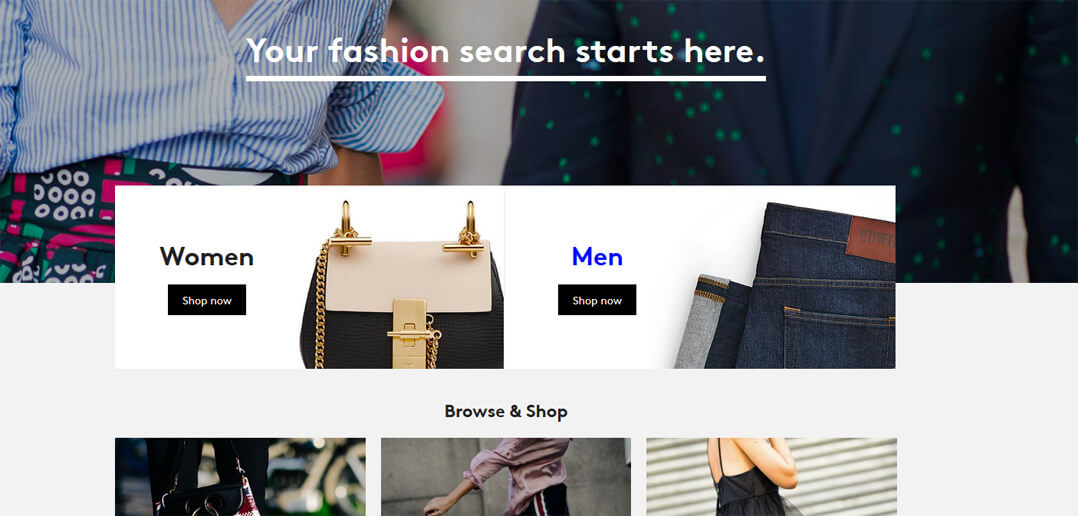Open the first Browse & Shop photo with black bag
The image size is (1078, 516).
pyautogui.click(x=240, y=477)
